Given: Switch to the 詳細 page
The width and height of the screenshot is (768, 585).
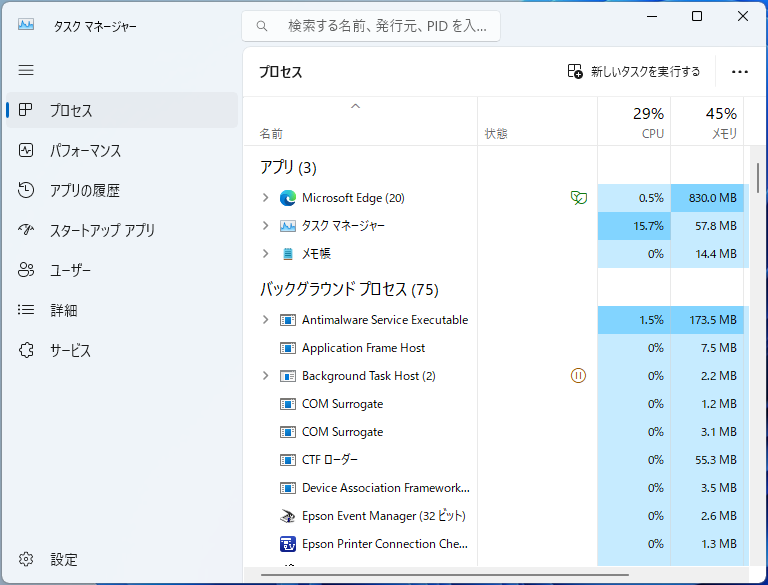Looking at the screenshot, I should pos(122,310).
